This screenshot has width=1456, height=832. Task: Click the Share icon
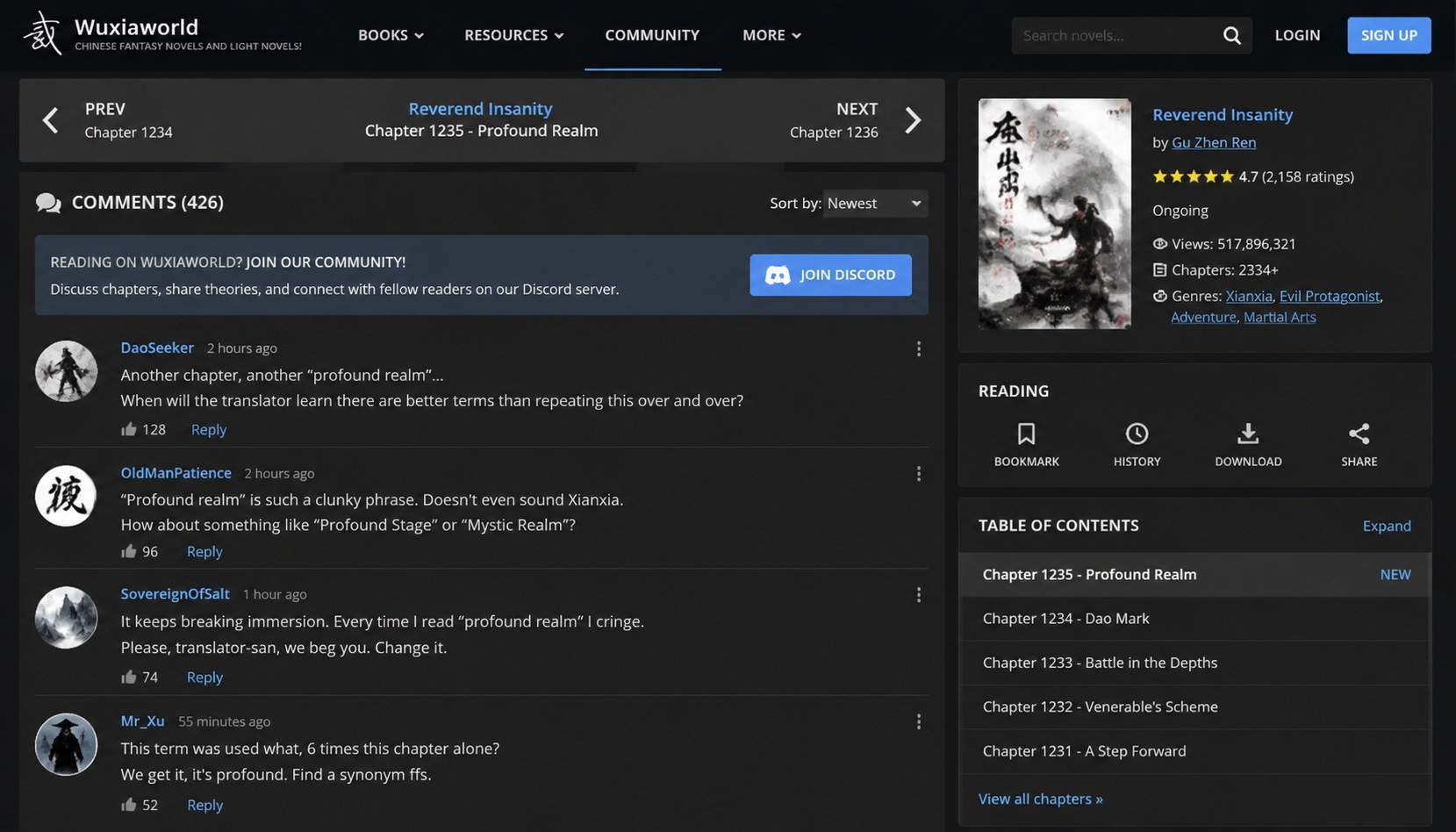click(x=1359, y=434)
